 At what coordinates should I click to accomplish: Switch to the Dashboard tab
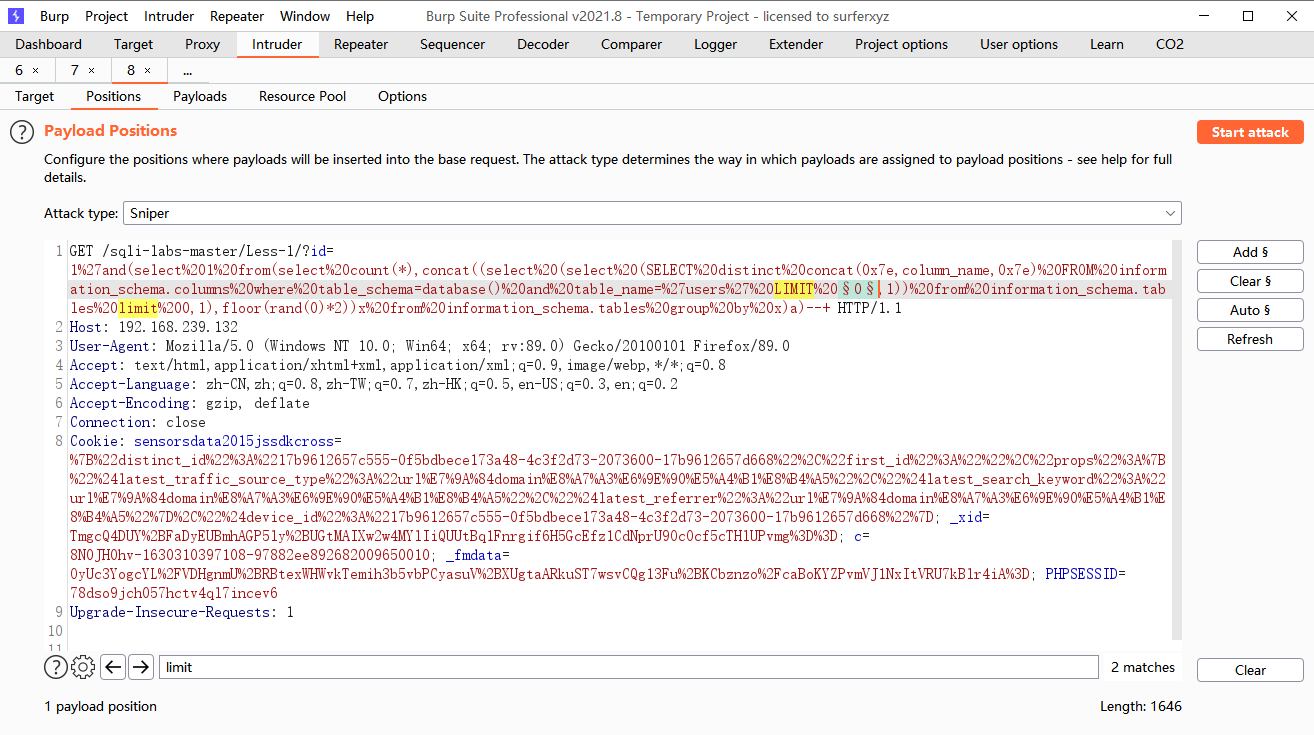49,44
